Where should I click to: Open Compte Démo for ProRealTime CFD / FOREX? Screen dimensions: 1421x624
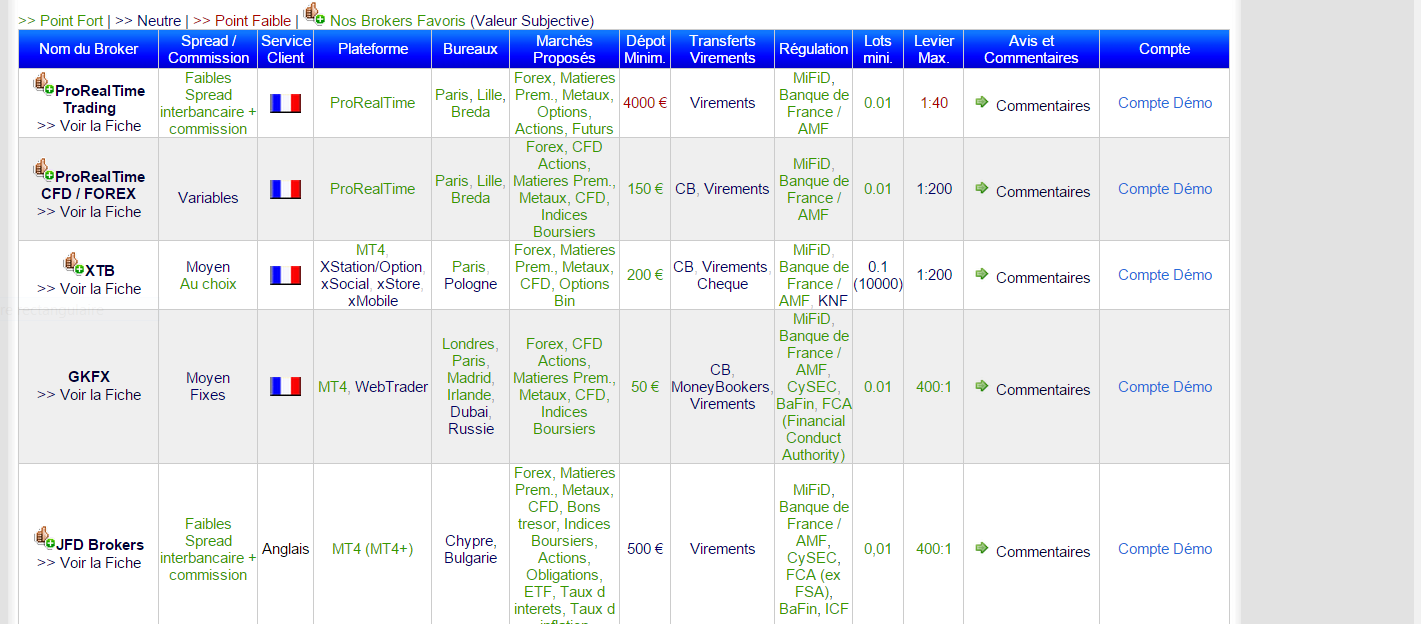click(x=1165, y=189)
